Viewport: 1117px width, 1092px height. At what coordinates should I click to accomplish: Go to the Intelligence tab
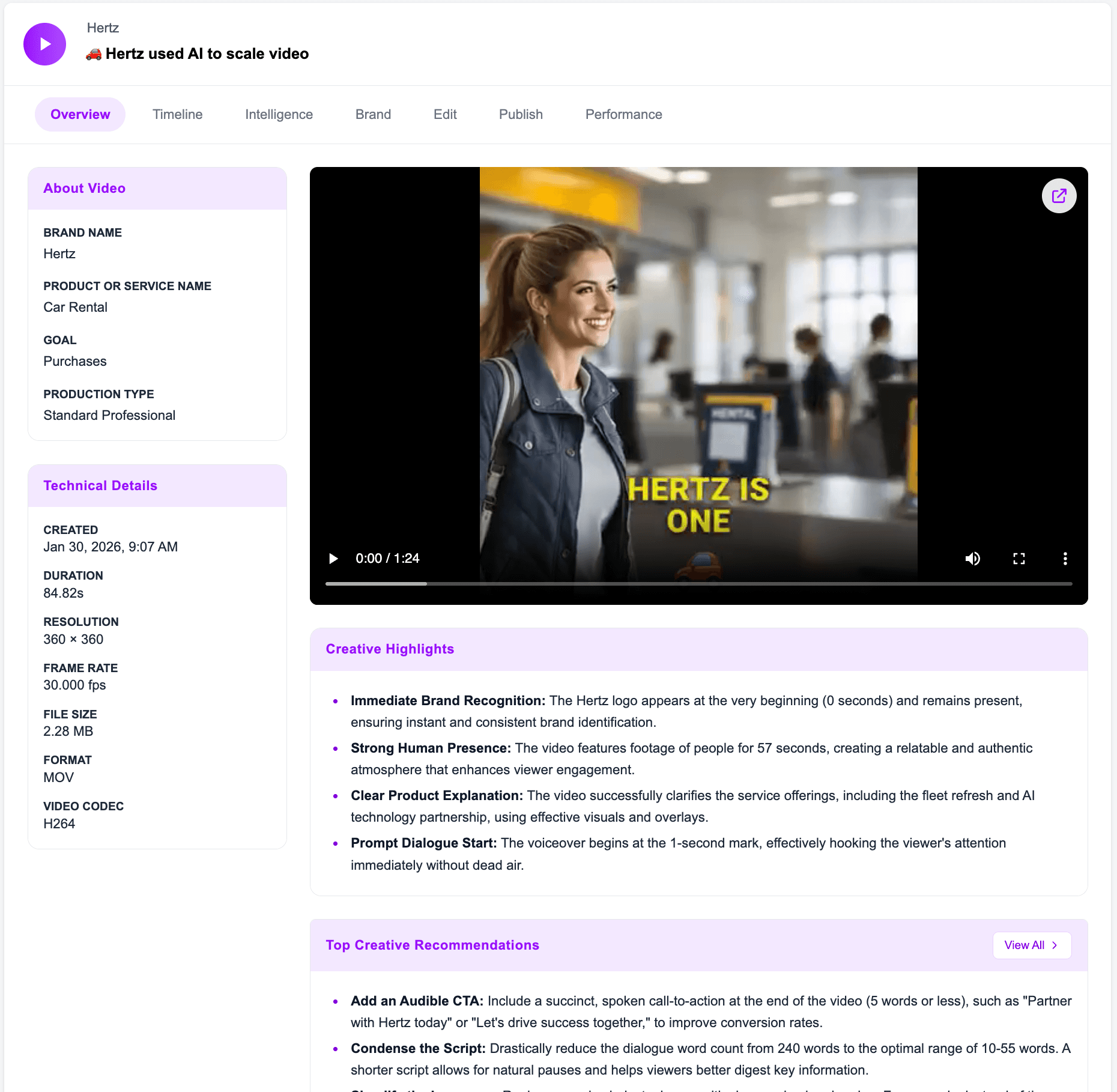coord(279,114)
